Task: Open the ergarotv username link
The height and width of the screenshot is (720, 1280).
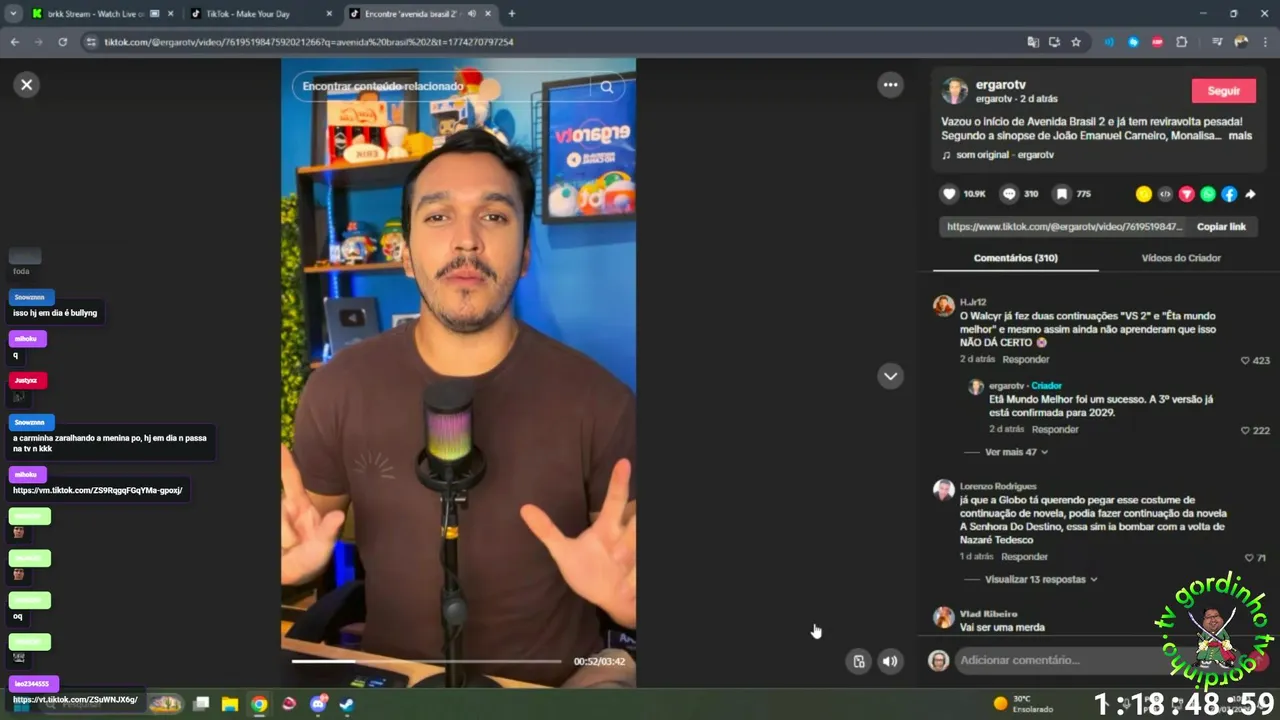Action: (x=1001, y=85)
